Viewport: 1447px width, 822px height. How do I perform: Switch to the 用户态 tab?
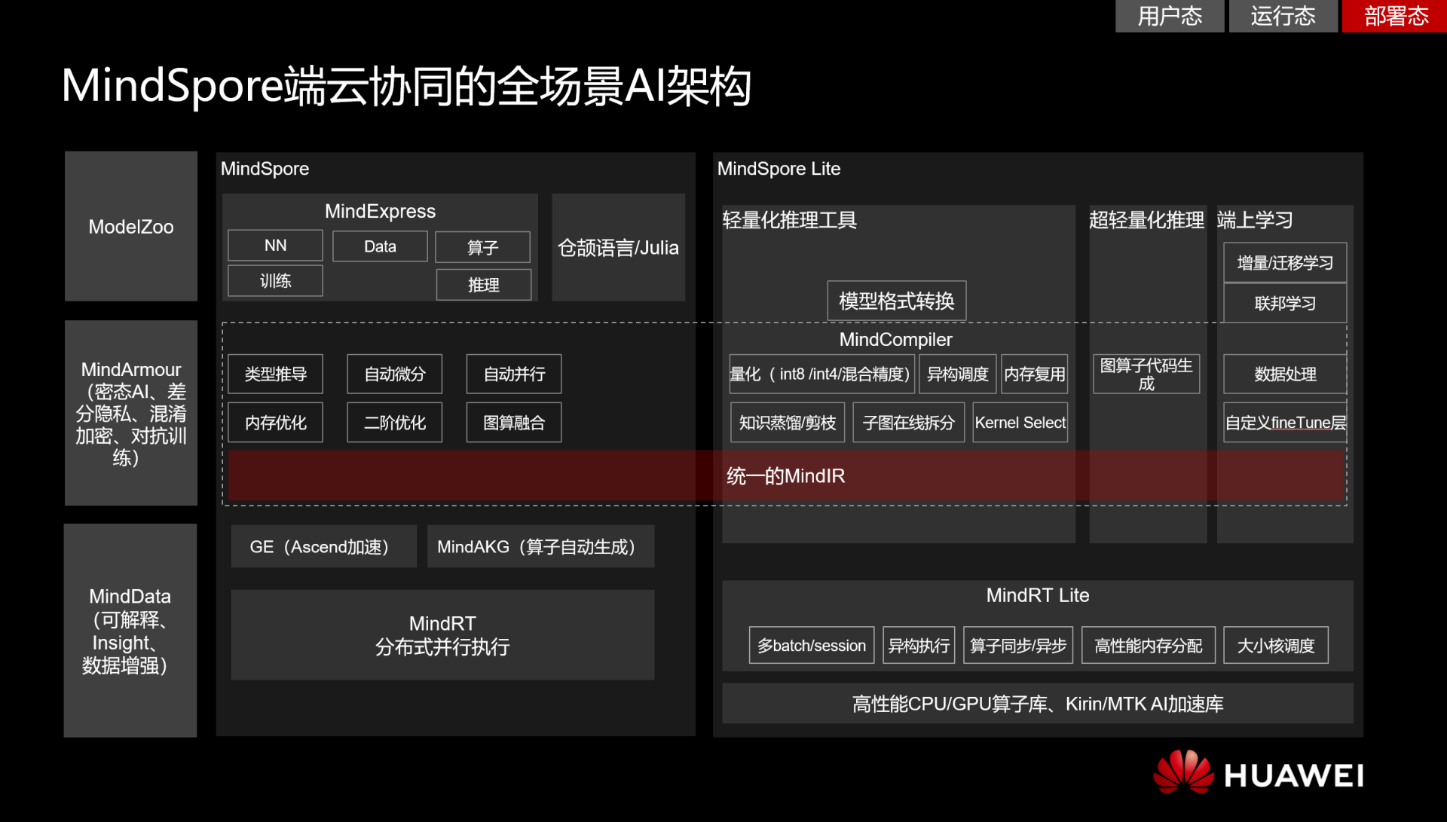click(1169, 16)
